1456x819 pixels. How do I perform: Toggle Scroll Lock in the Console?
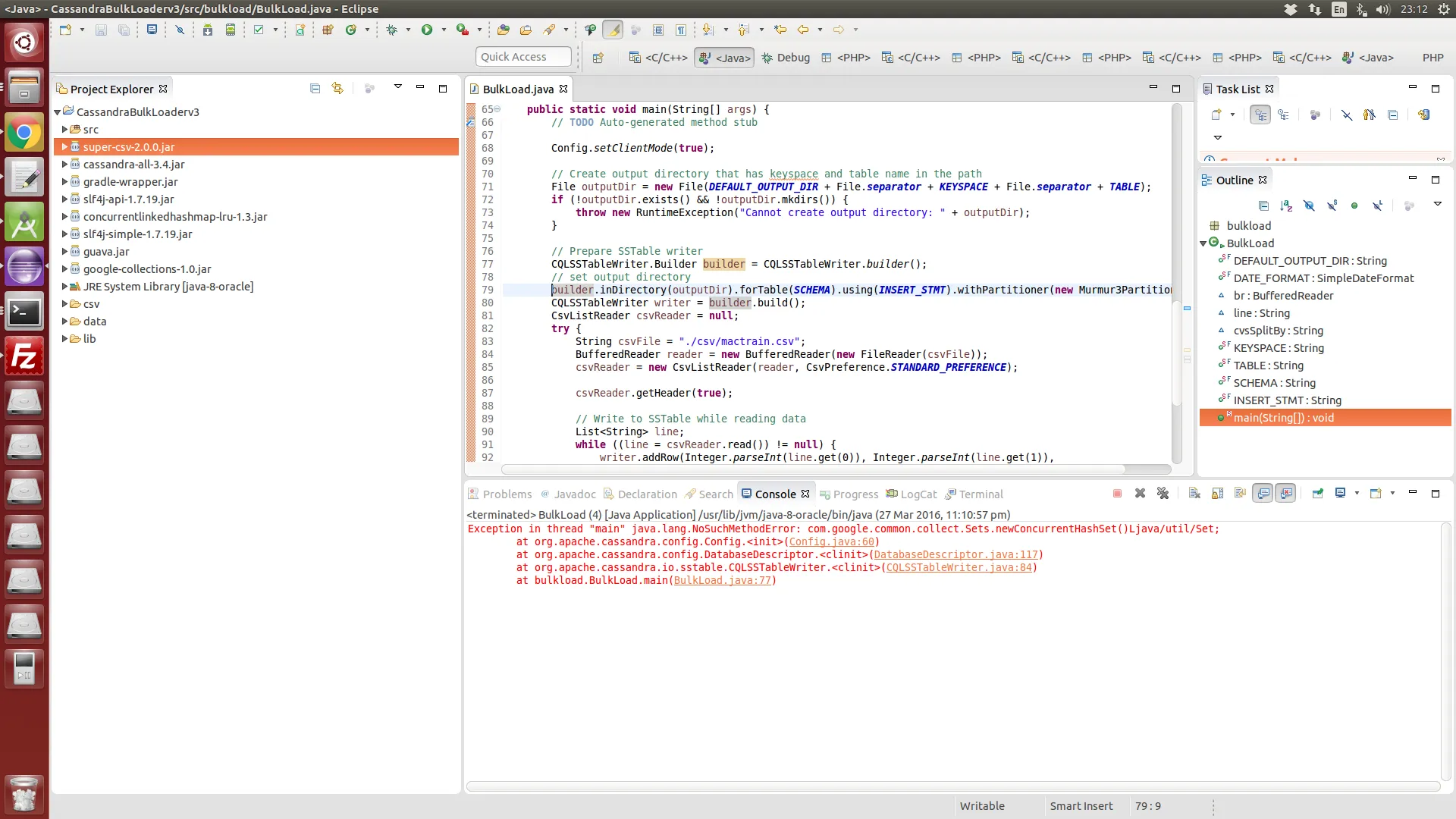[x=1217, y=494]
